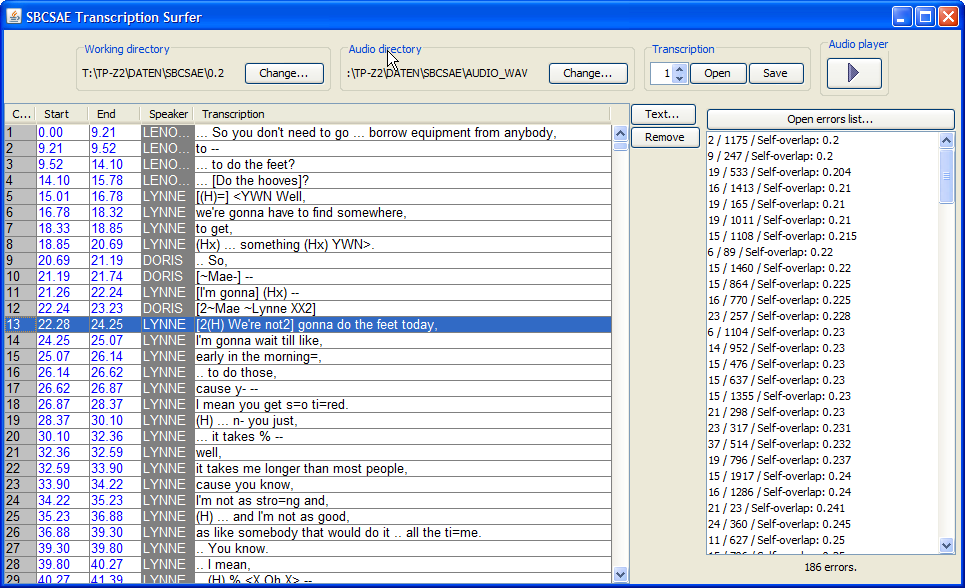This screenshot has width=965, height=588.
Task: Increase transcription number with spinner up arrow
Action: pos(679,69)
